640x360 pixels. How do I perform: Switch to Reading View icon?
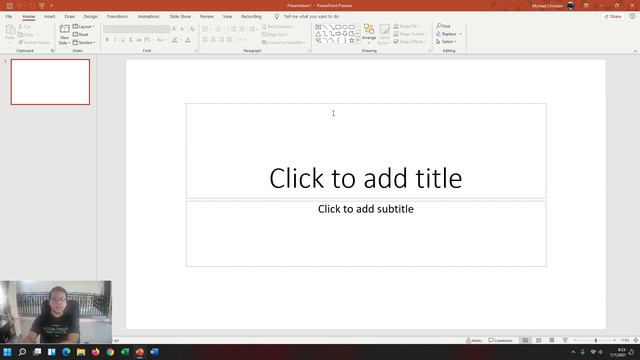[552, 340]
